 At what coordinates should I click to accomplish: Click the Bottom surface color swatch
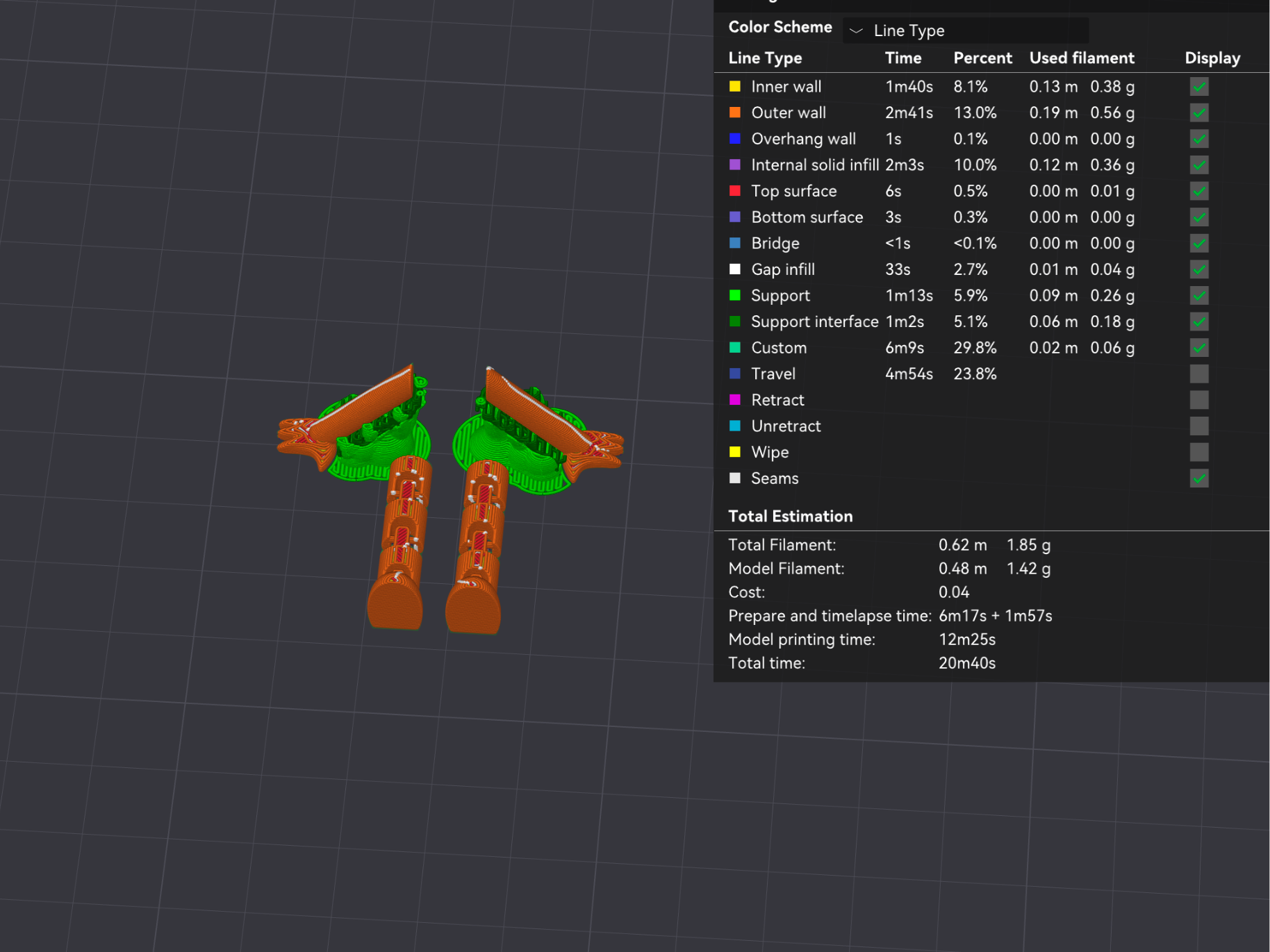pyautogui.click(x=734, y=217)
